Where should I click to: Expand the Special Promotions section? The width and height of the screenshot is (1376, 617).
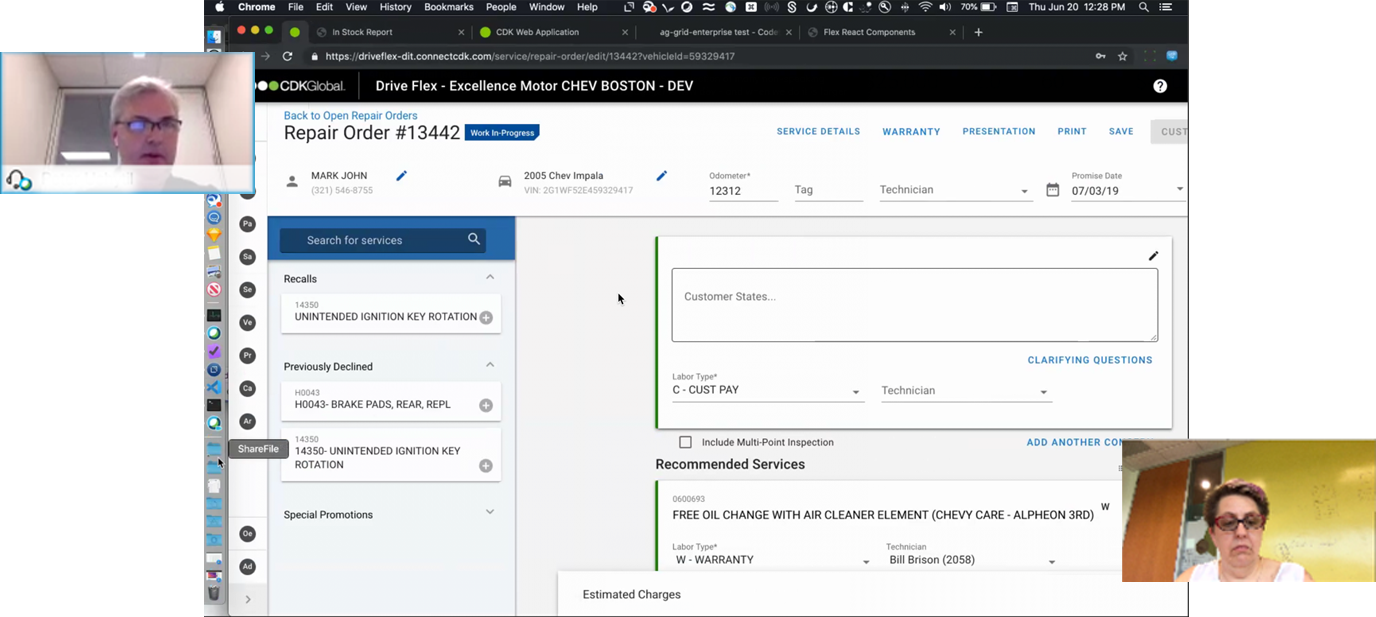(x=490, y=513)
